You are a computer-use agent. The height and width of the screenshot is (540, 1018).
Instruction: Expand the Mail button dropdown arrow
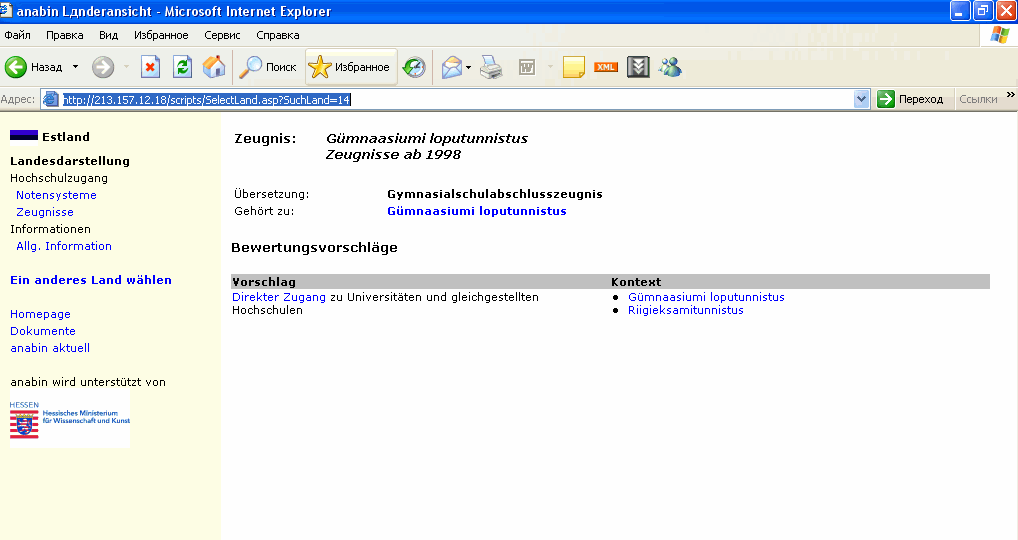[469, 67]
